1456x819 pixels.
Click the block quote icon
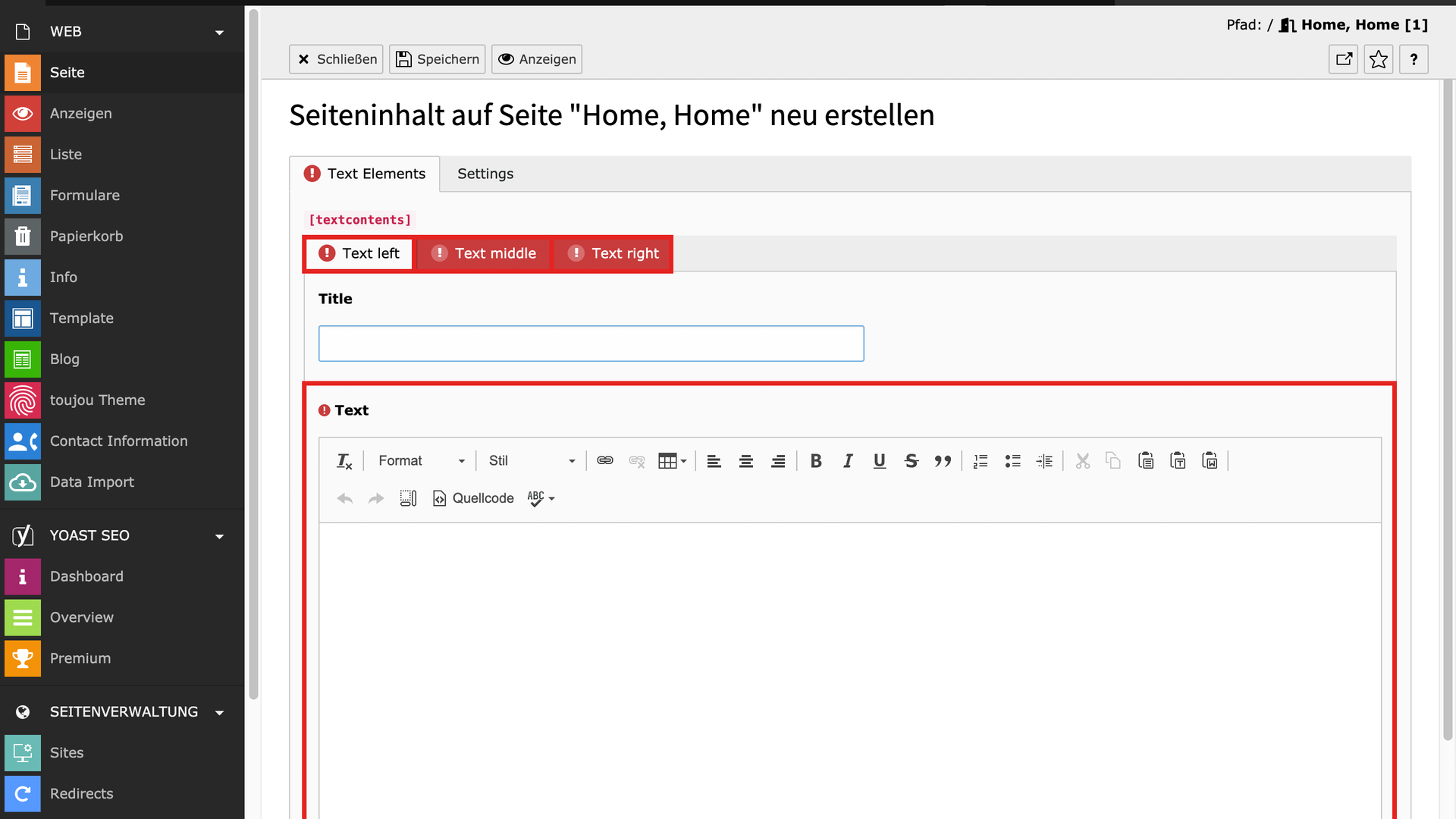coord(943,461)
